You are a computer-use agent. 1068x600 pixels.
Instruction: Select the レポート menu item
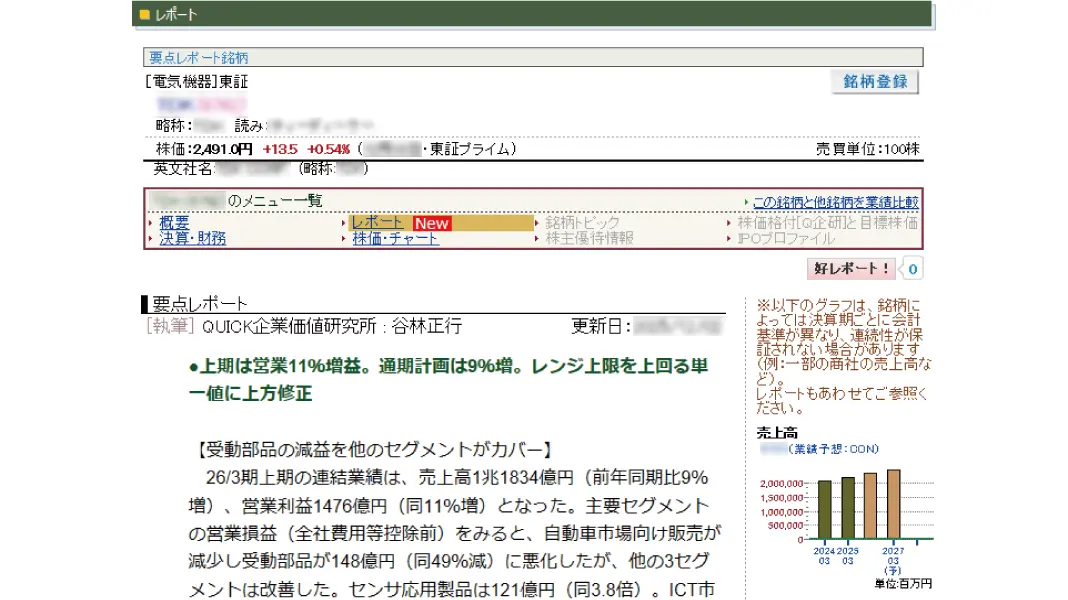(377, 223)
